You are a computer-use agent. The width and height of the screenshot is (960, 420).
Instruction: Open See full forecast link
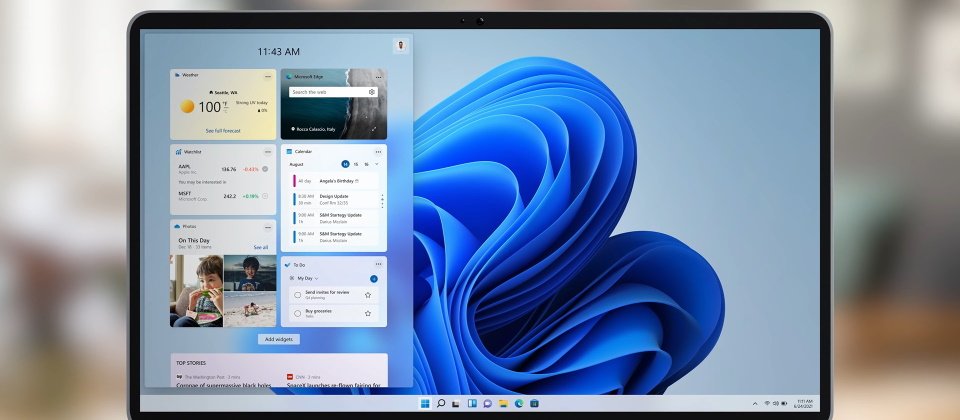point(223,131)
